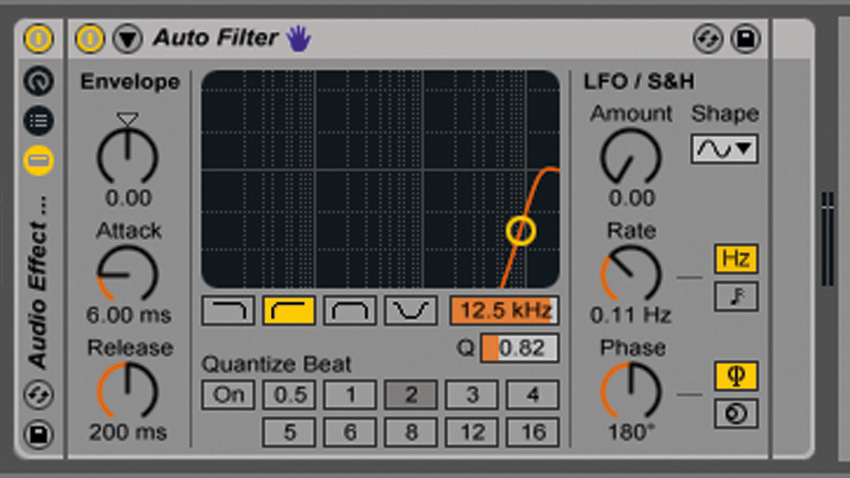This screenshot has width=850, height=478.
Task: Click the yellow filter cutoff handle
Action: pyautogui.click(x=521, y=231)
